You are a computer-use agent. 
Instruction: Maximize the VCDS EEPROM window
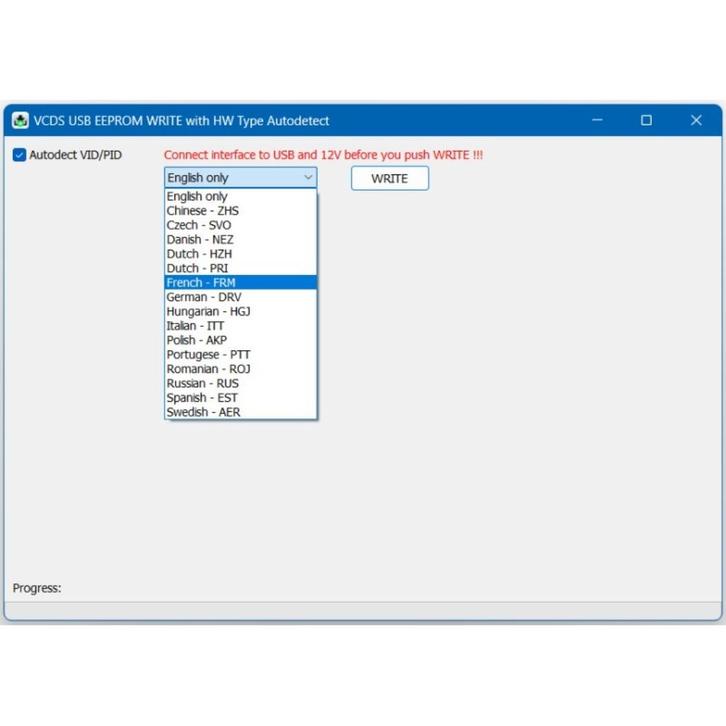coord(646,121)
